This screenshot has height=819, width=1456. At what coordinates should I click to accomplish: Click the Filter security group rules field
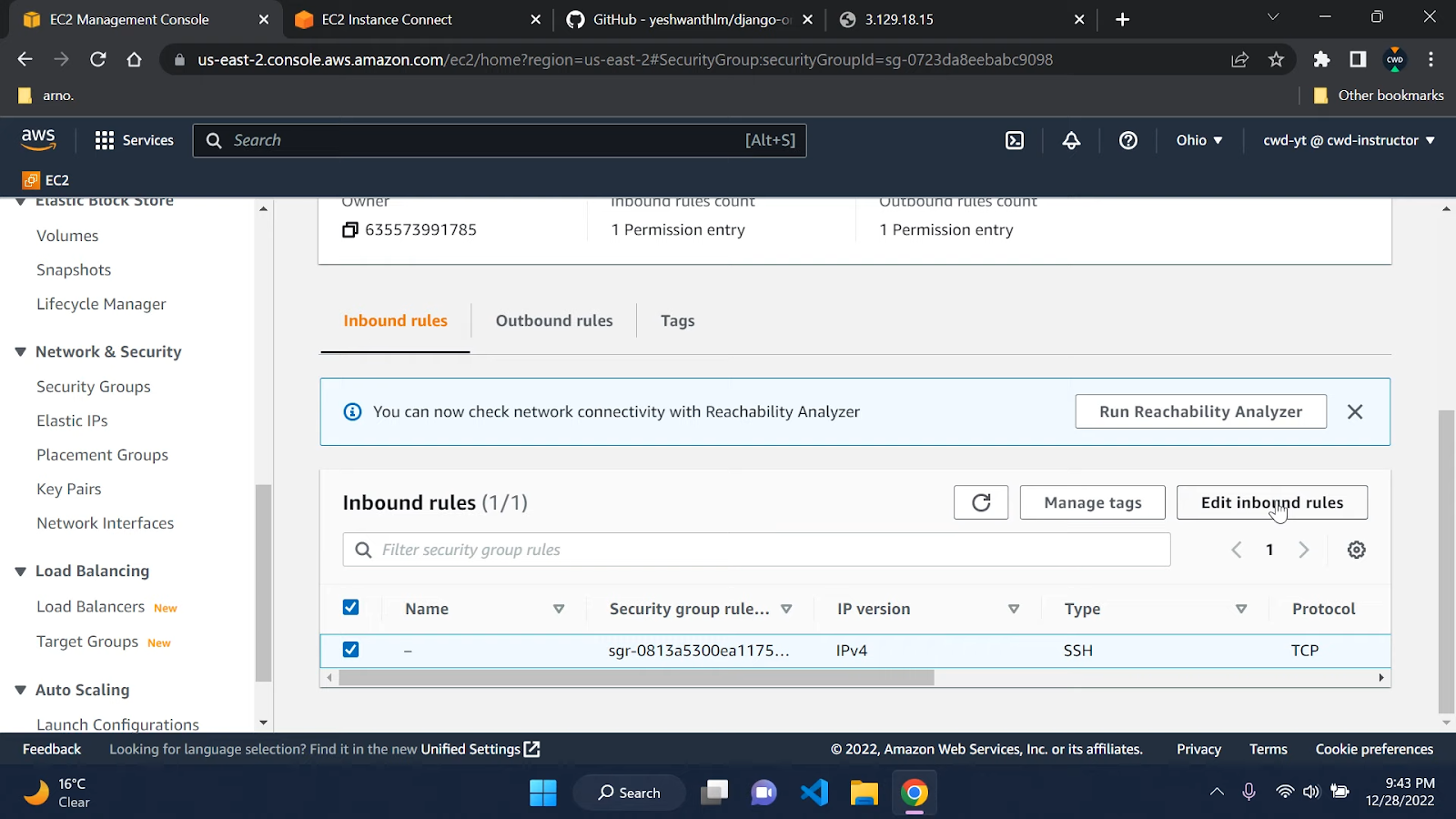(x=756, y=550)
